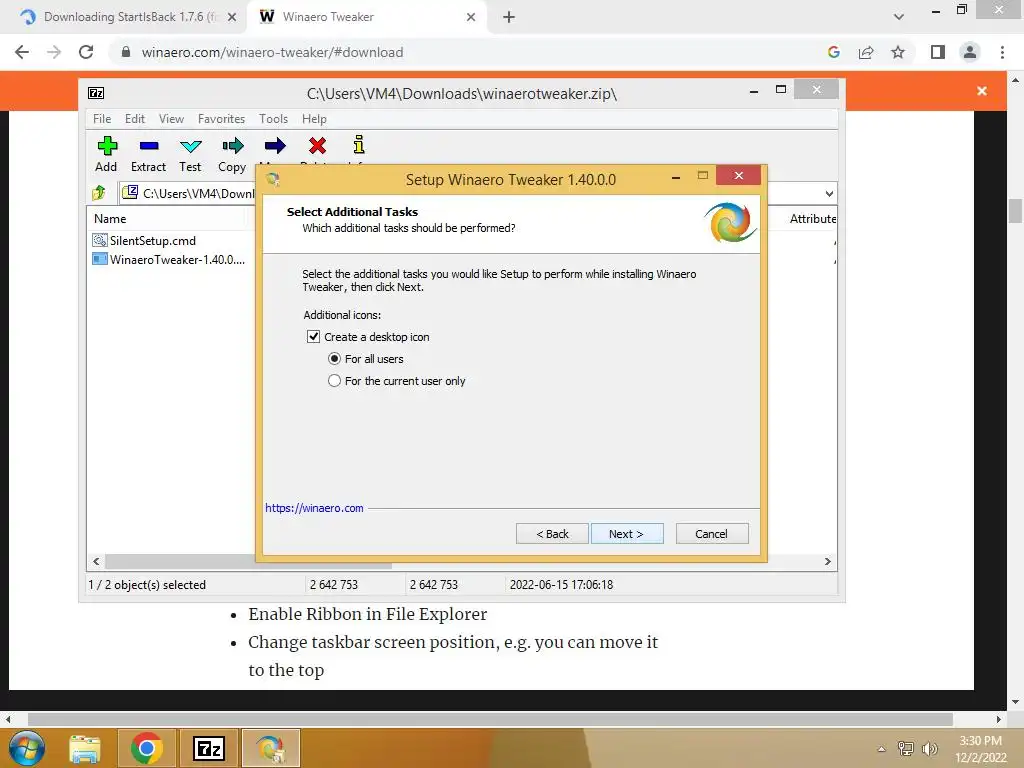Switch to Winaero Setup from the taskbar

tap(271, 748)
